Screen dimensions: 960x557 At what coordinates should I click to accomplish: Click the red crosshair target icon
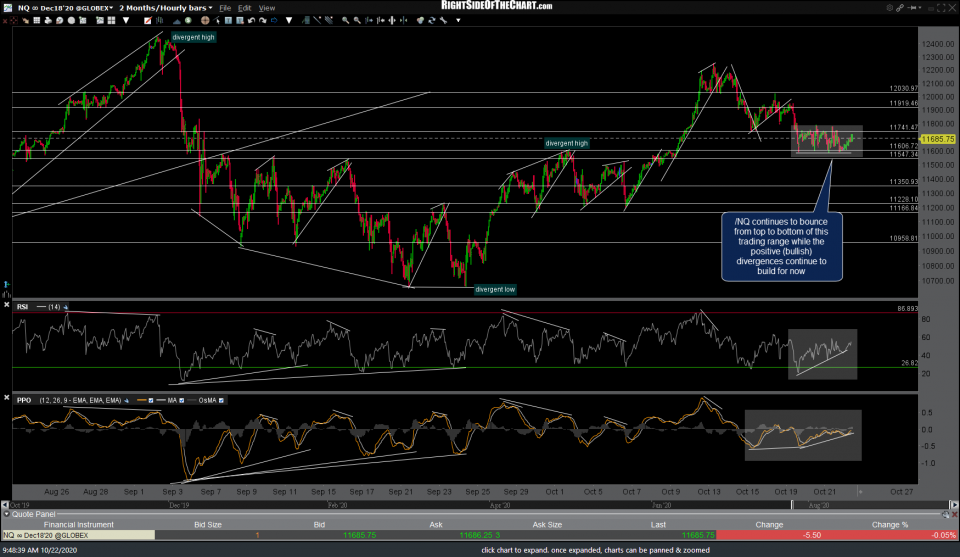[13, 20]
